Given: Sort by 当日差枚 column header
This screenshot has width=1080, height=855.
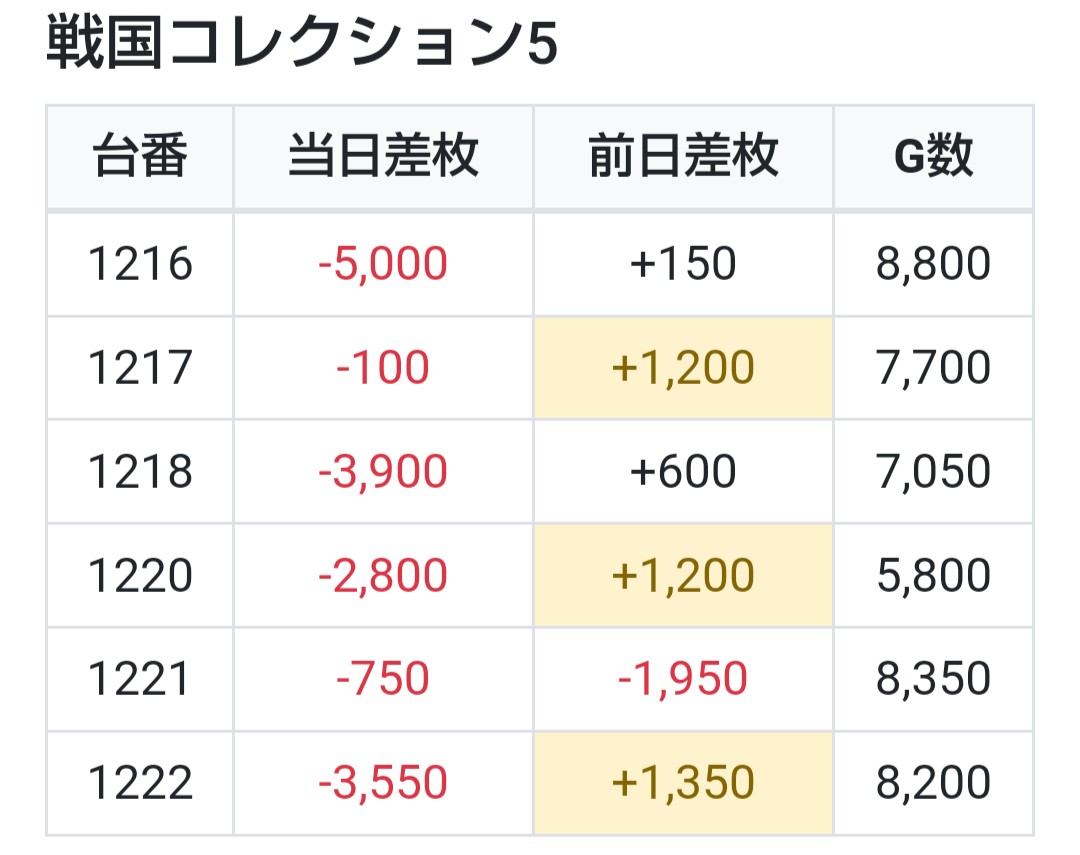Looking at the screenshot, I should pyautogui.click(x=383, y=156).
